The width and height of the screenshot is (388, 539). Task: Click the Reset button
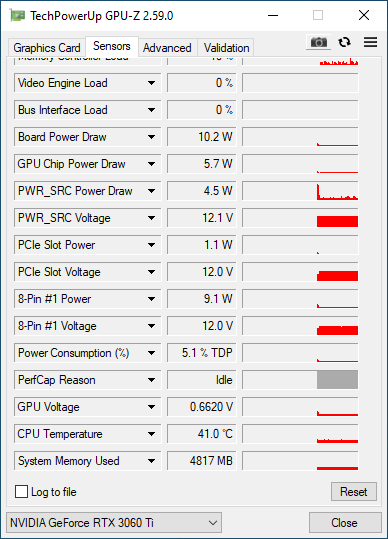tap(354, 492)
